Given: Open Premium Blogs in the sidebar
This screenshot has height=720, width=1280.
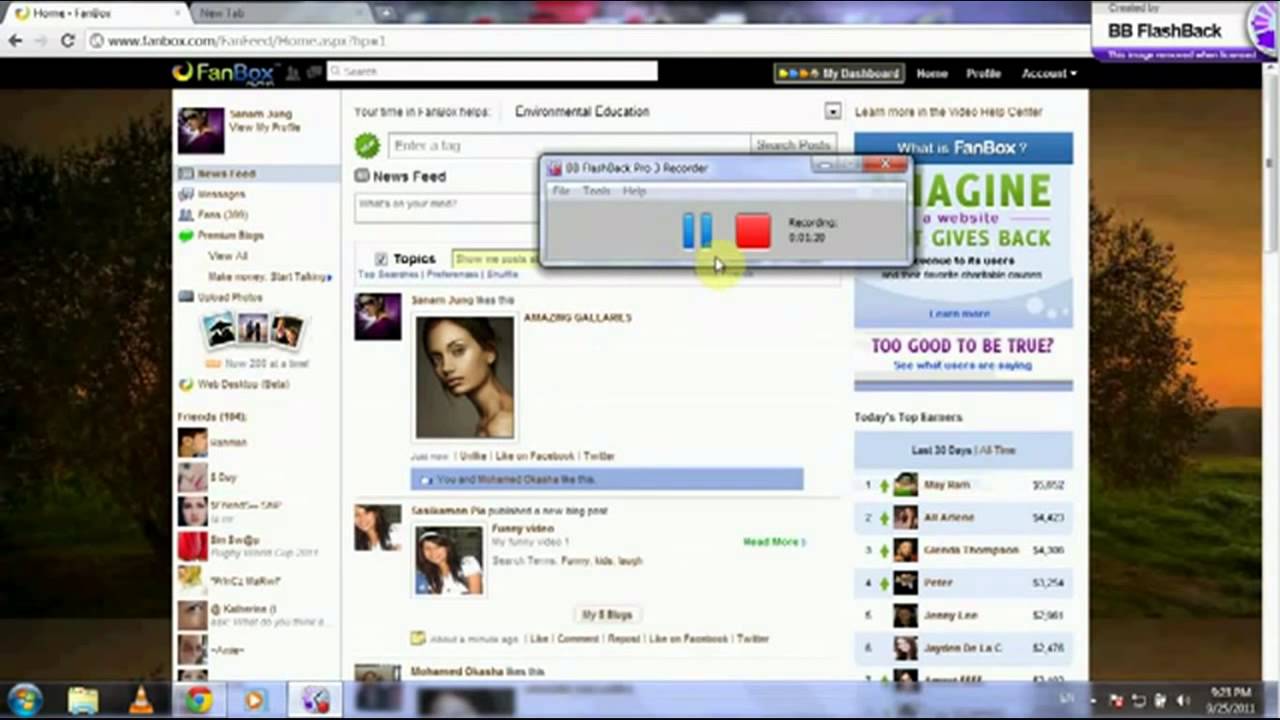Looking at the screenshot, I should click(x=230, y=236).
